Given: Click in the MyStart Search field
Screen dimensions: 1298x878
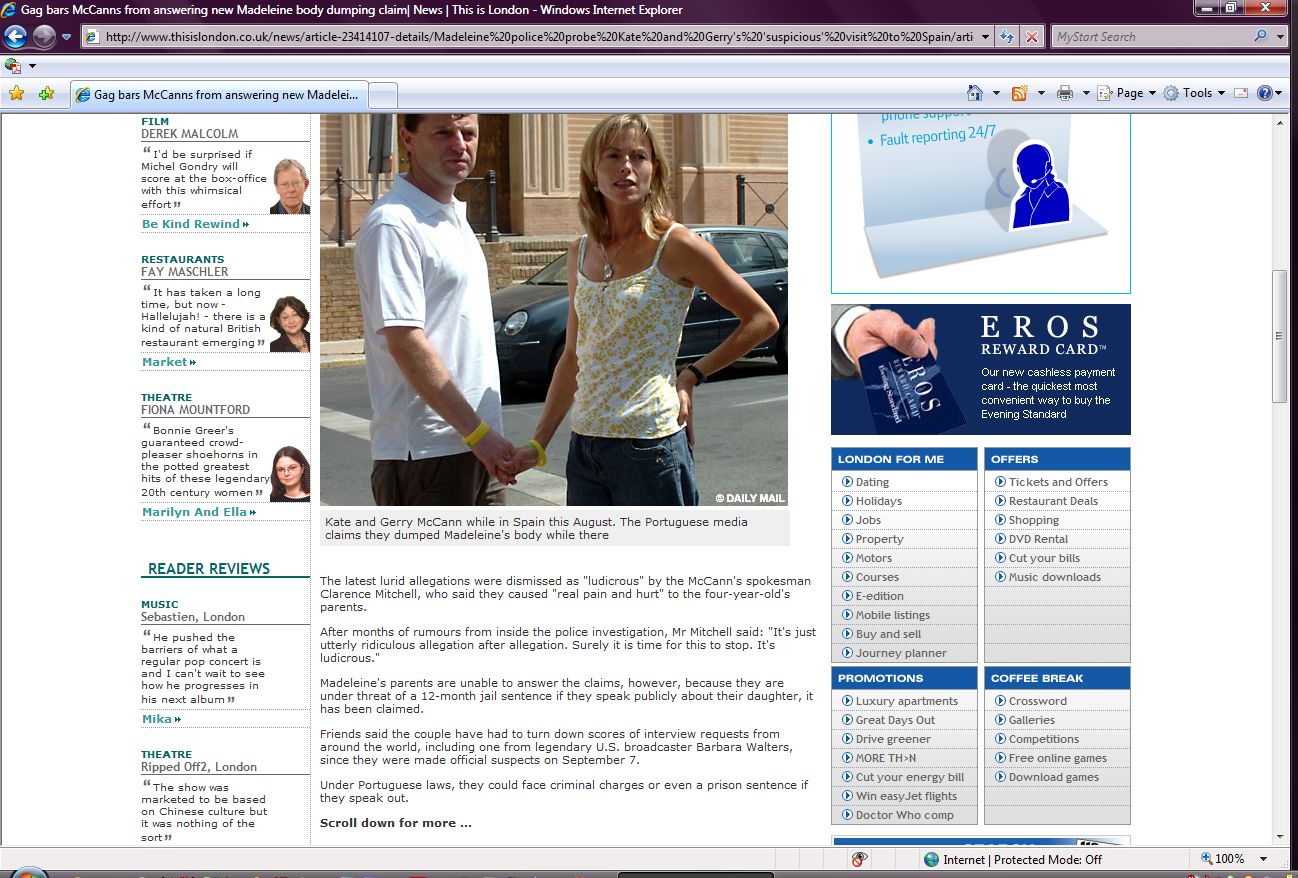Looking at the screenshot, I should coord(1150,37).
